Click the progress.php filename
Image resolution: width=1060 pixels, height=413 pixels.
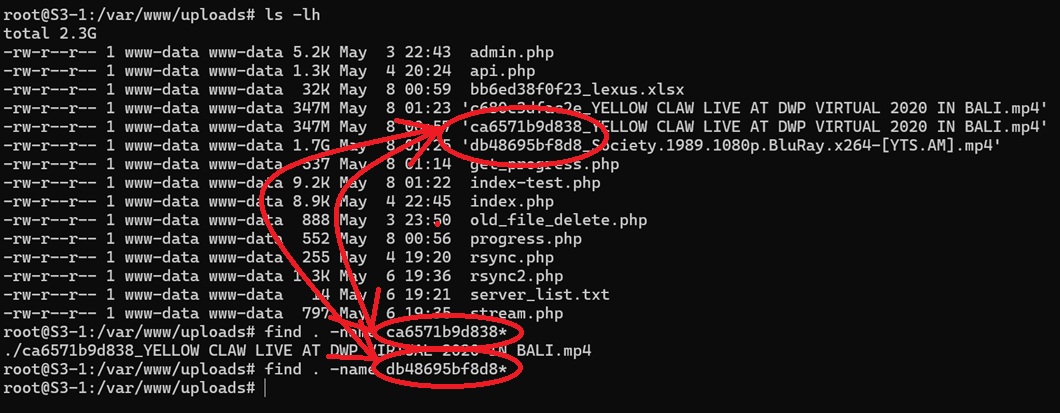coord(525,239)
